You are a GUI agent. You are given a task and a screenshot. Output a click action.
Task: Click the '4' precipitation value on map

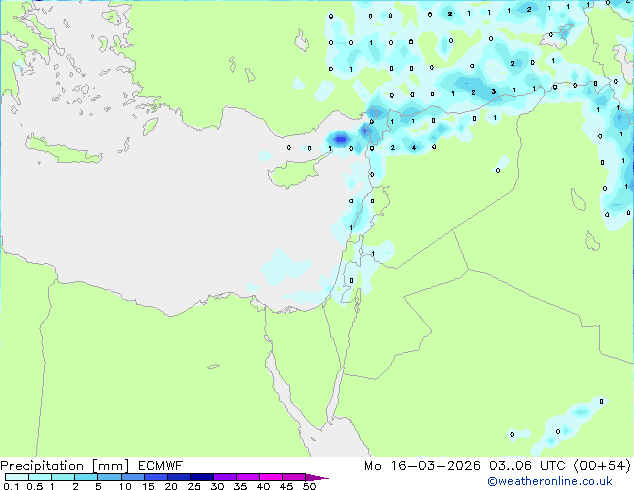pos(414,148)
